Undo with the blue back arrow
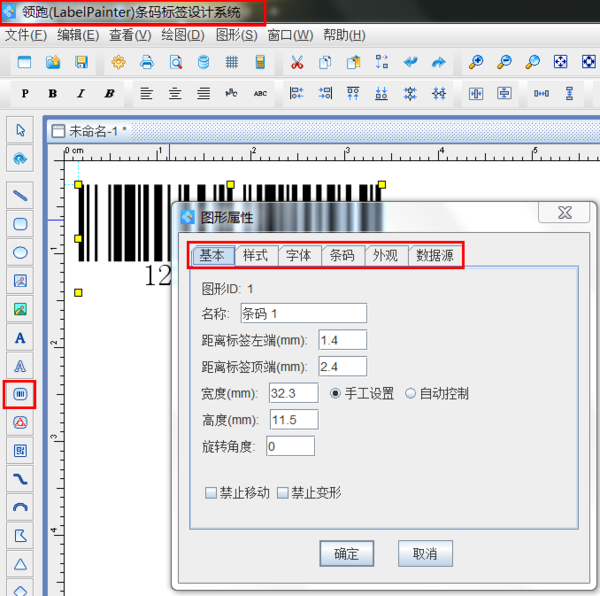This screenshot has width=600, height=596. point(410,62)
